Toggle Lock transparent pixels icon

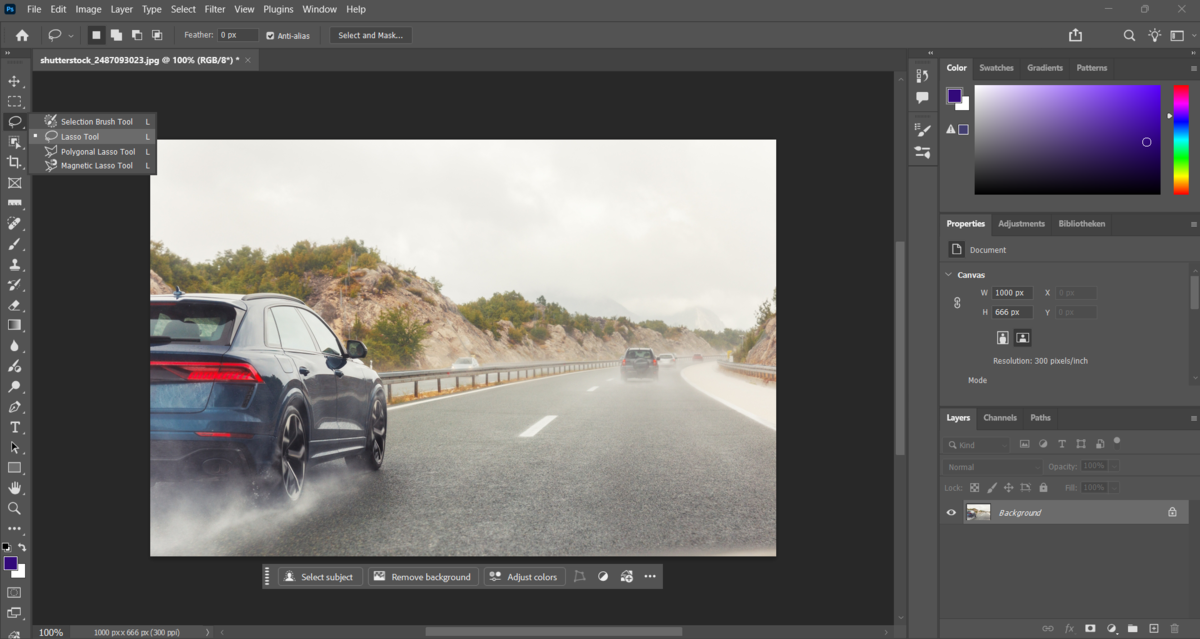tap(975, 487)
